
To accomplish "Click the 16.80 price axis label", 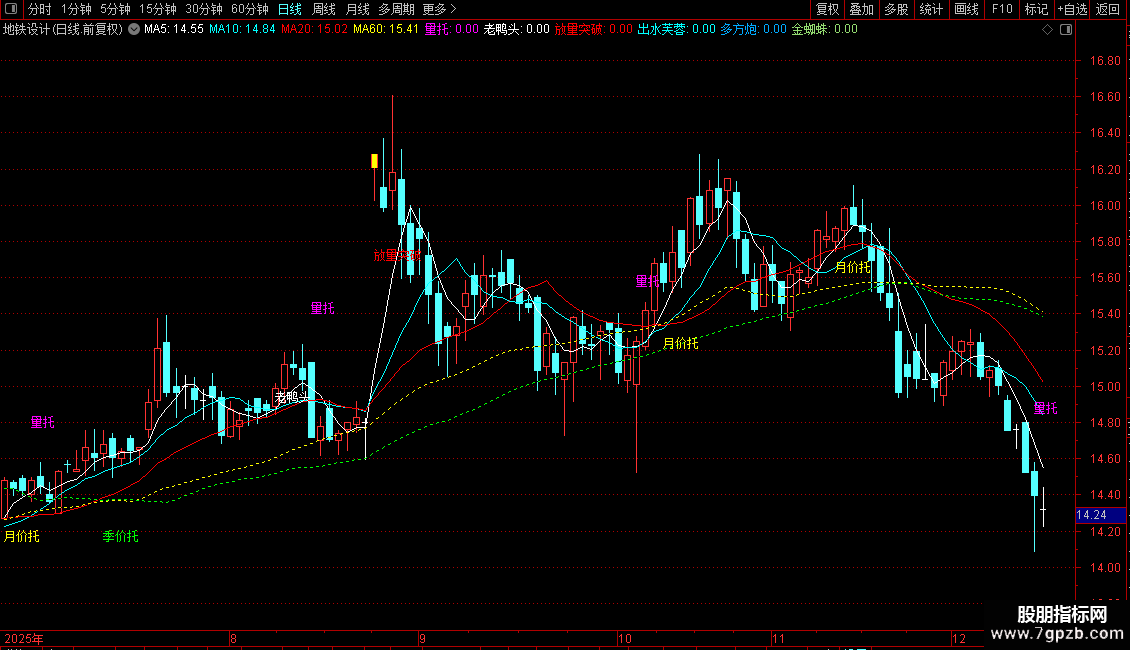I will [1105, 61].
